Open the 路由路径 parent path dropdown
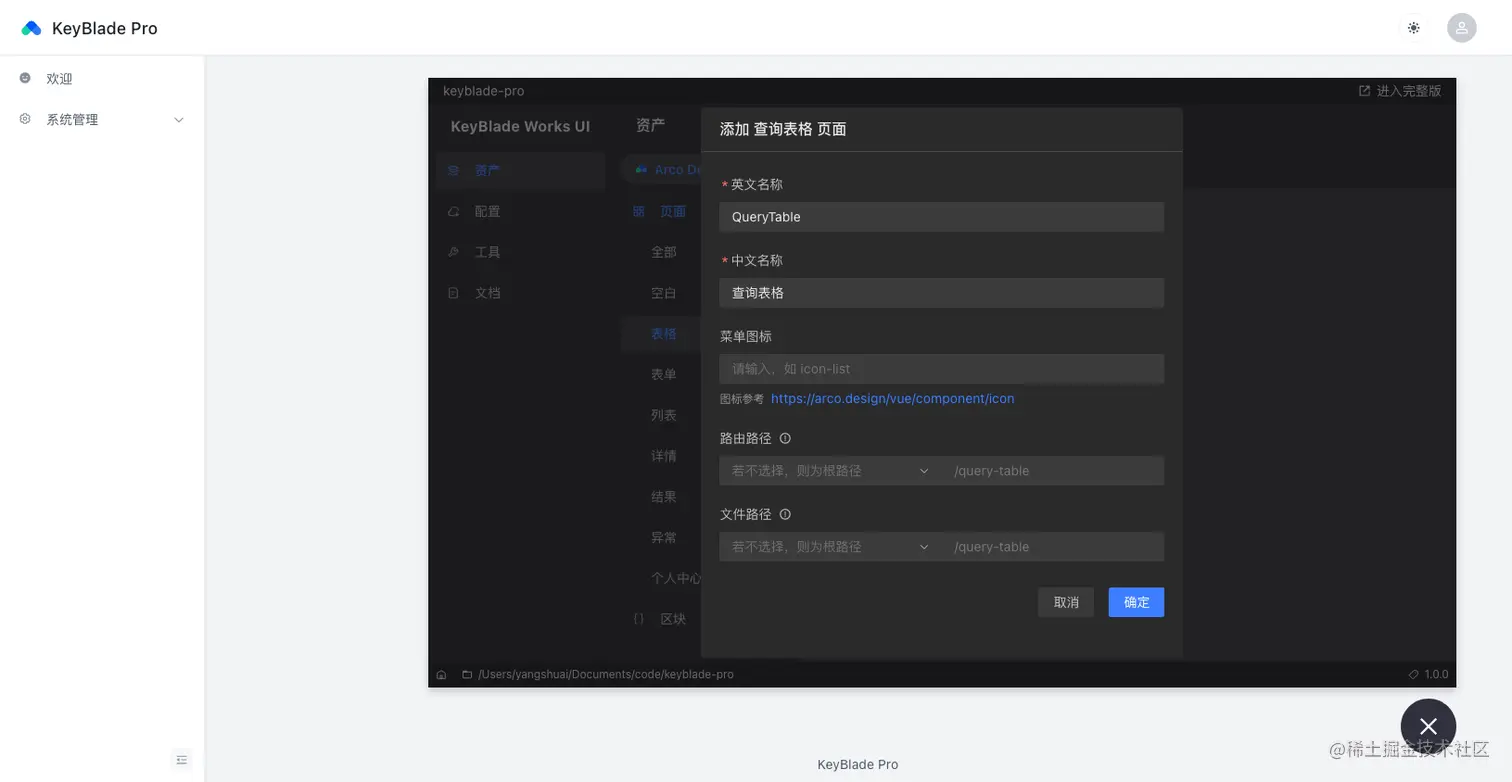The image size is (1512, 782). click(923, 470)
